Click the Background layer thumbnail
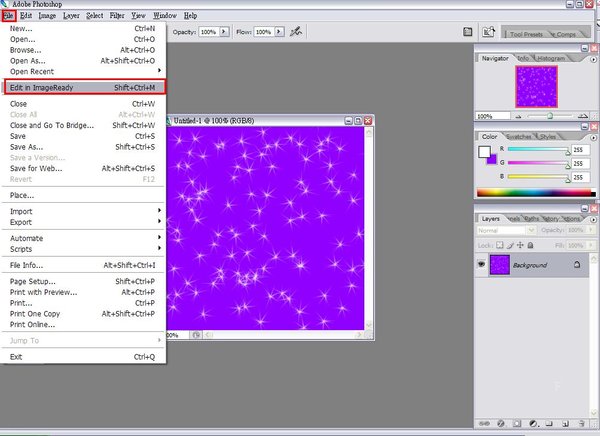 pos(500,265)
